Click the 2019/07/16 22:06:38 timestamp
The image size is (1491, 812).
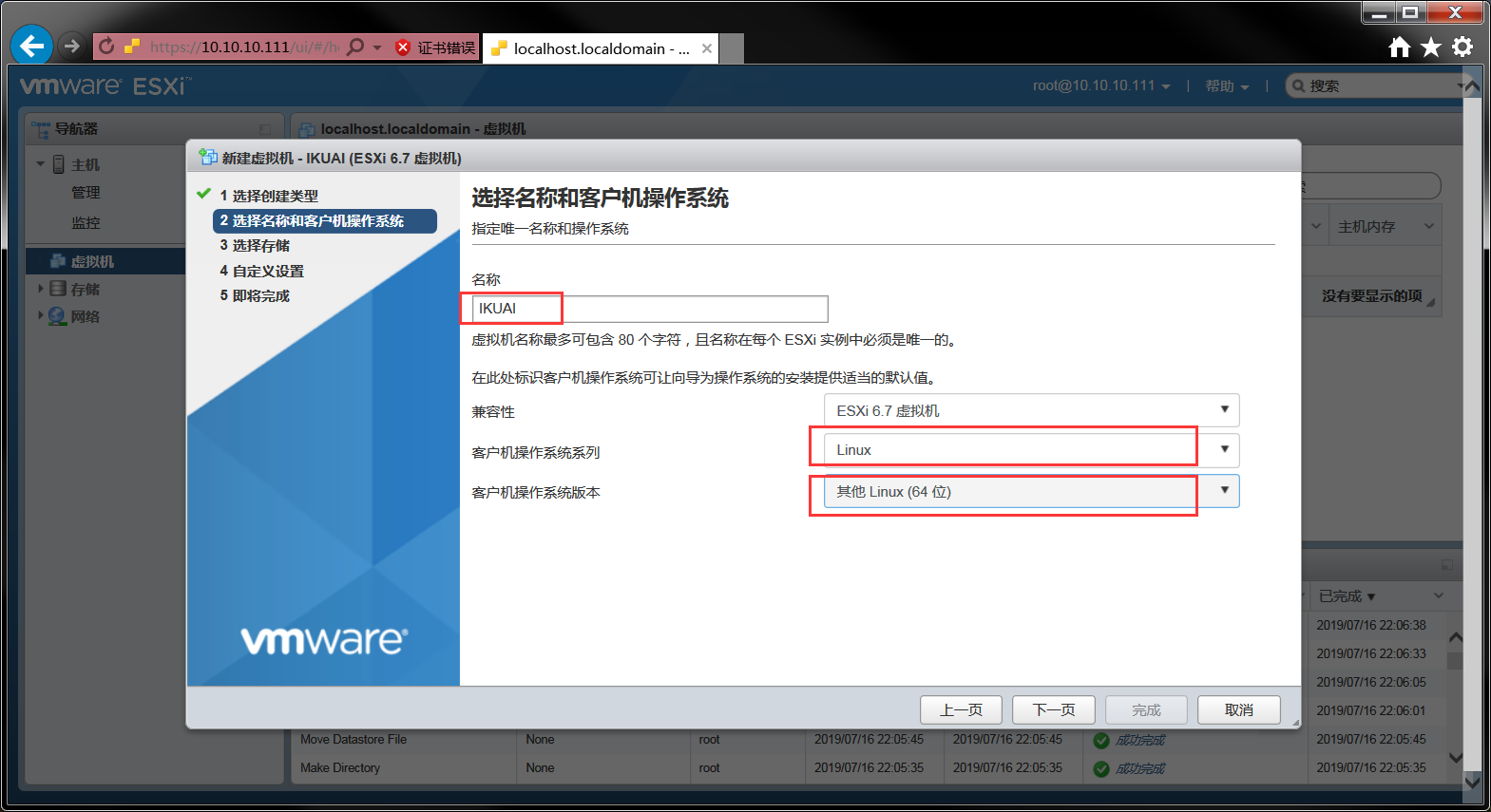tap(1371, 625)
